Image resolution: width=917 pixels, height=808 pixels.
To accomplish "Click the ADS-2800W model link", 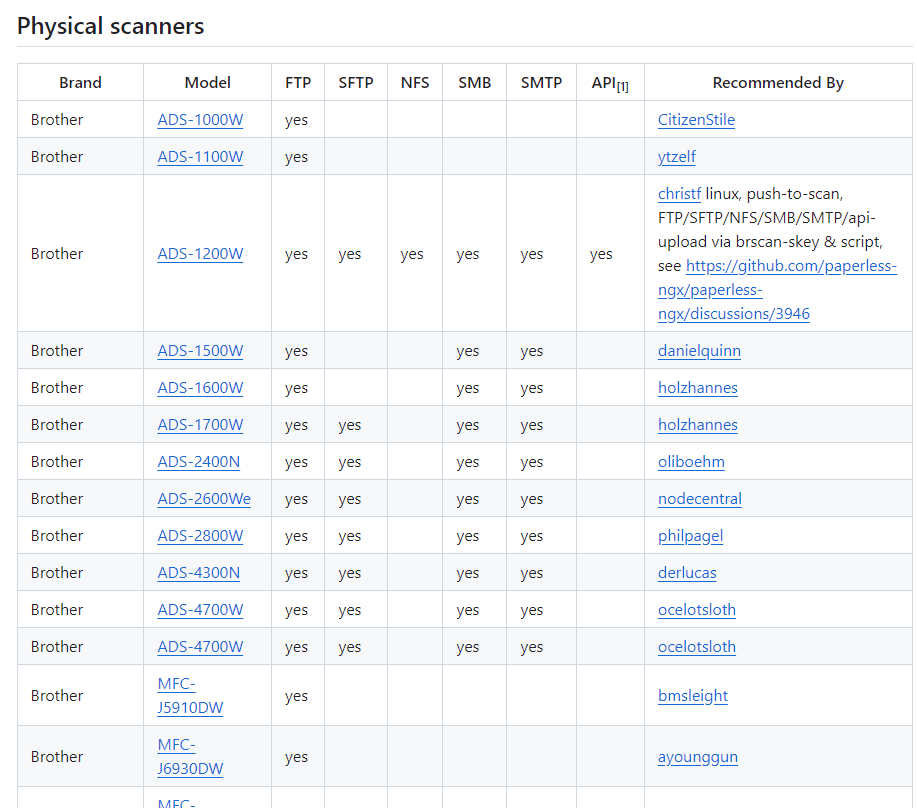I will coord(200,536).
